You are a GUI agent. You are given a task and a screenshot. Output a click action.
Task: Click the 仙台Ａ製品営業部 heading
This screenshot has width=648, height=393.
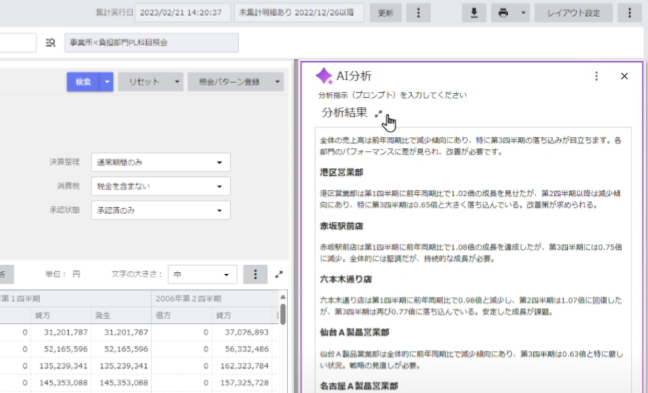(355, 333)
